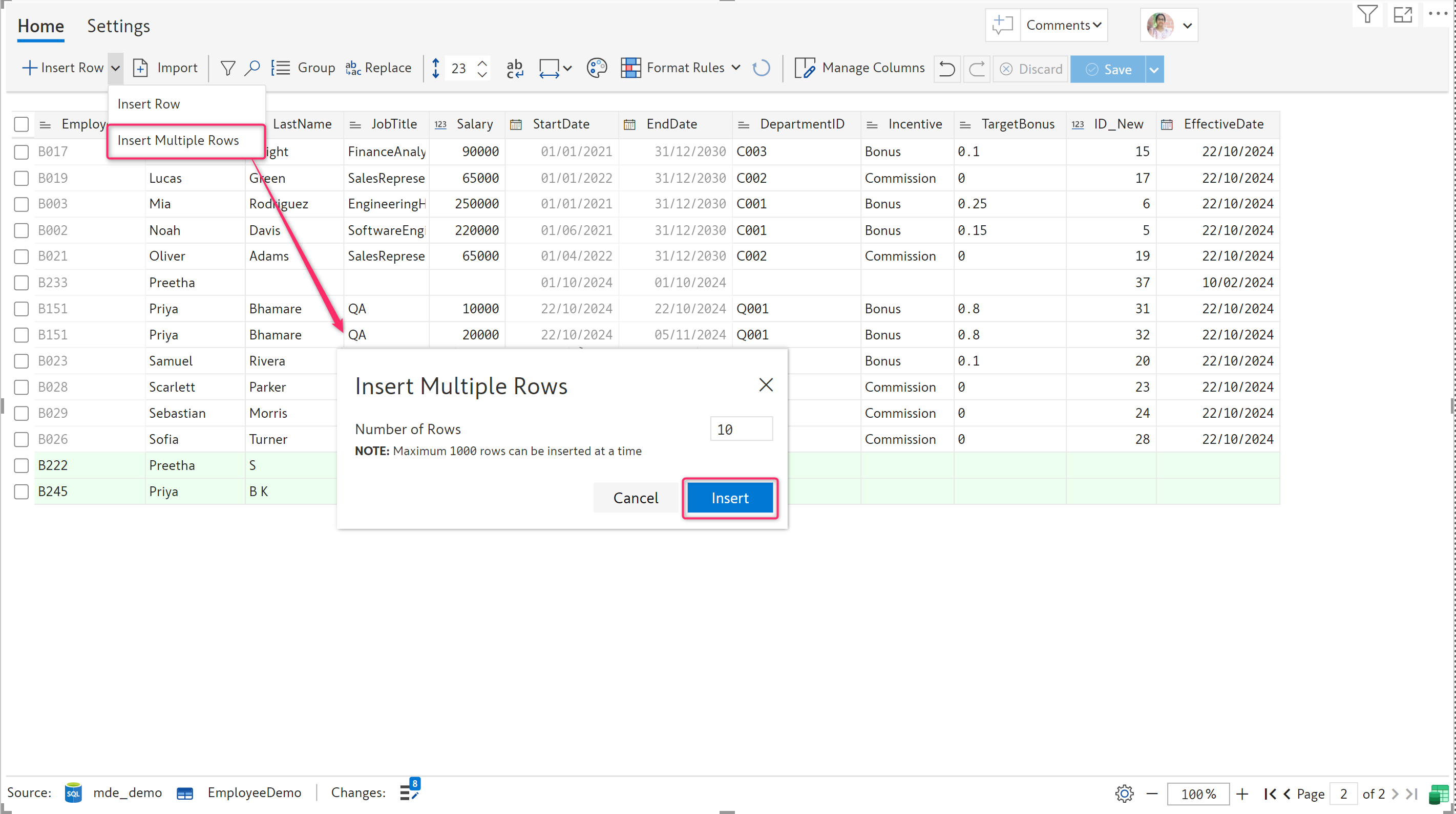Click the refresh circular arrow icon
The image size is (1456, 814).
coord(762,69)
